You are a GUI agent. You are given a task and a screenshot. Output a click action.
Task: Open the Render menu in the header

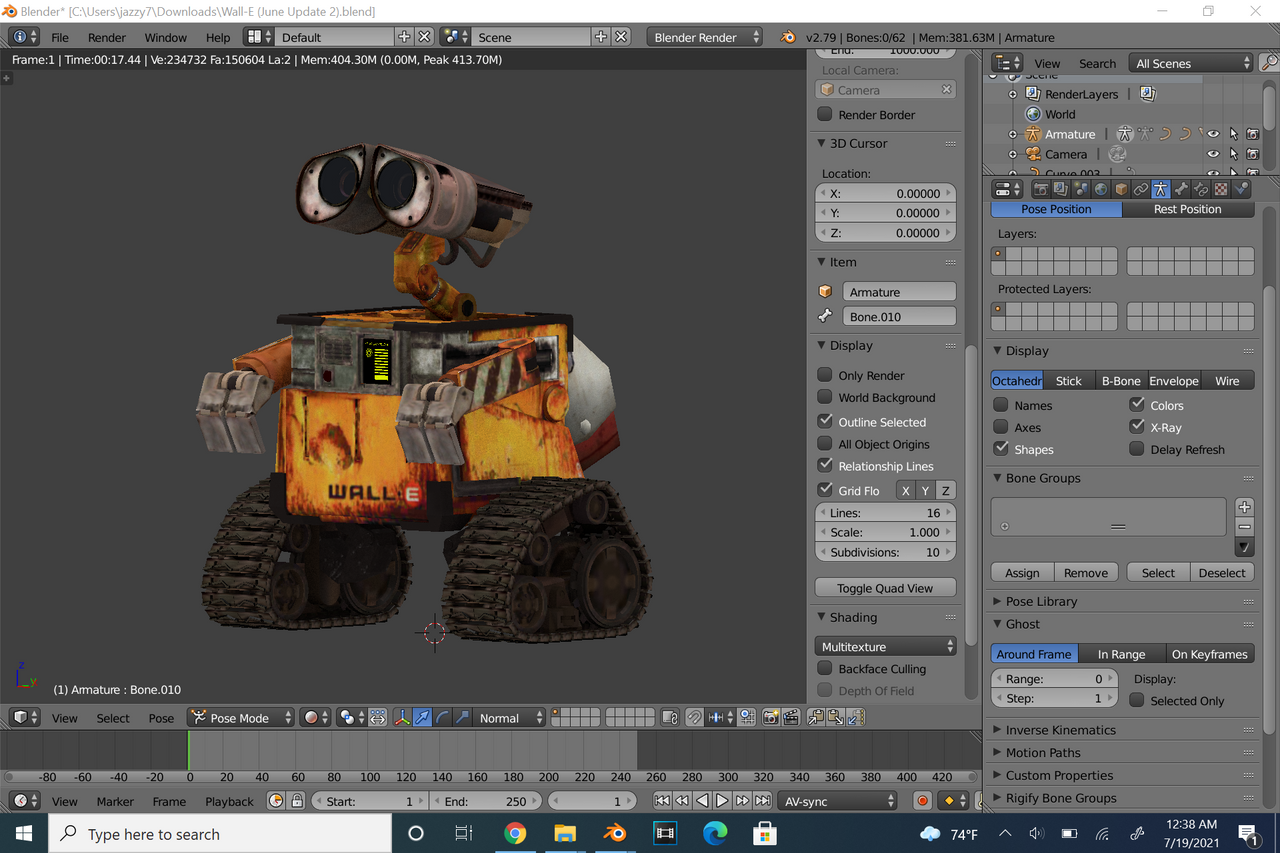[107, 37]
